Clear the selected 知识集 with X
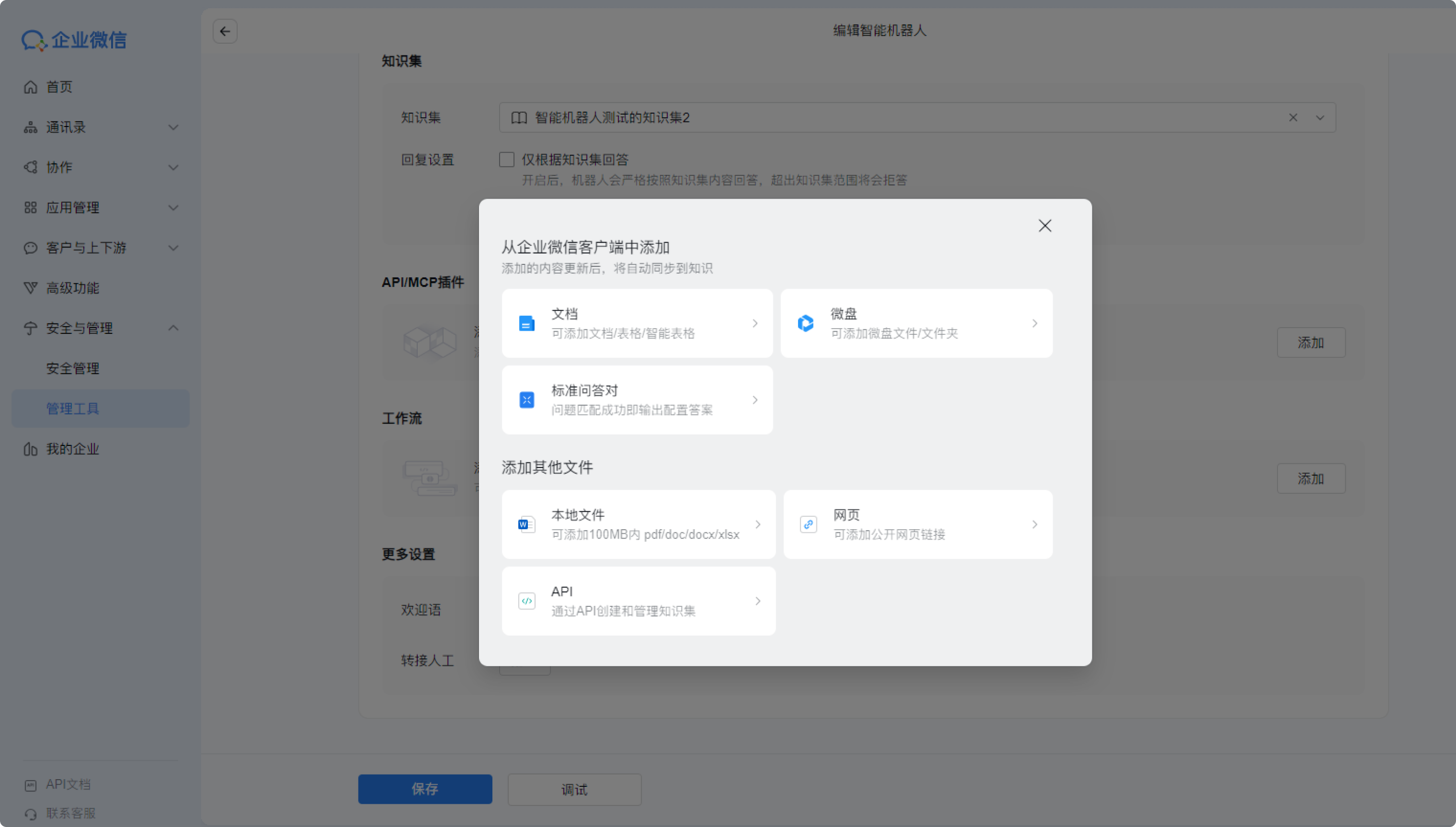The width and height of the screenshot is (1456, 827). click(1293, 118)
